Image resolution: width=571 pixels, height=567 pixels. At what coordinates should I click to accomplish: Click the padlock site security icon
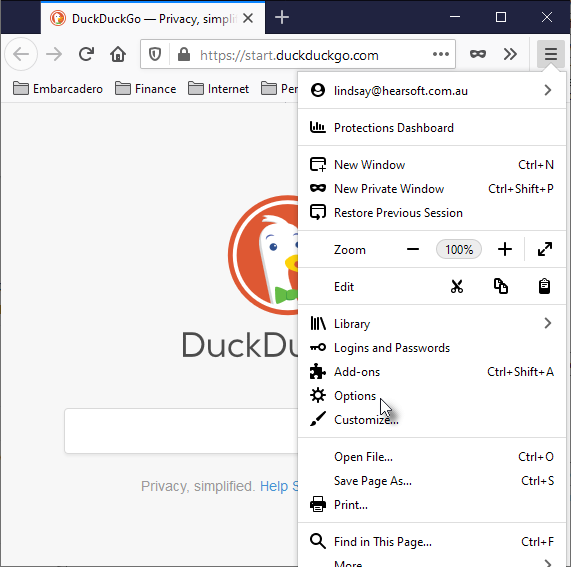coord(184,54)
